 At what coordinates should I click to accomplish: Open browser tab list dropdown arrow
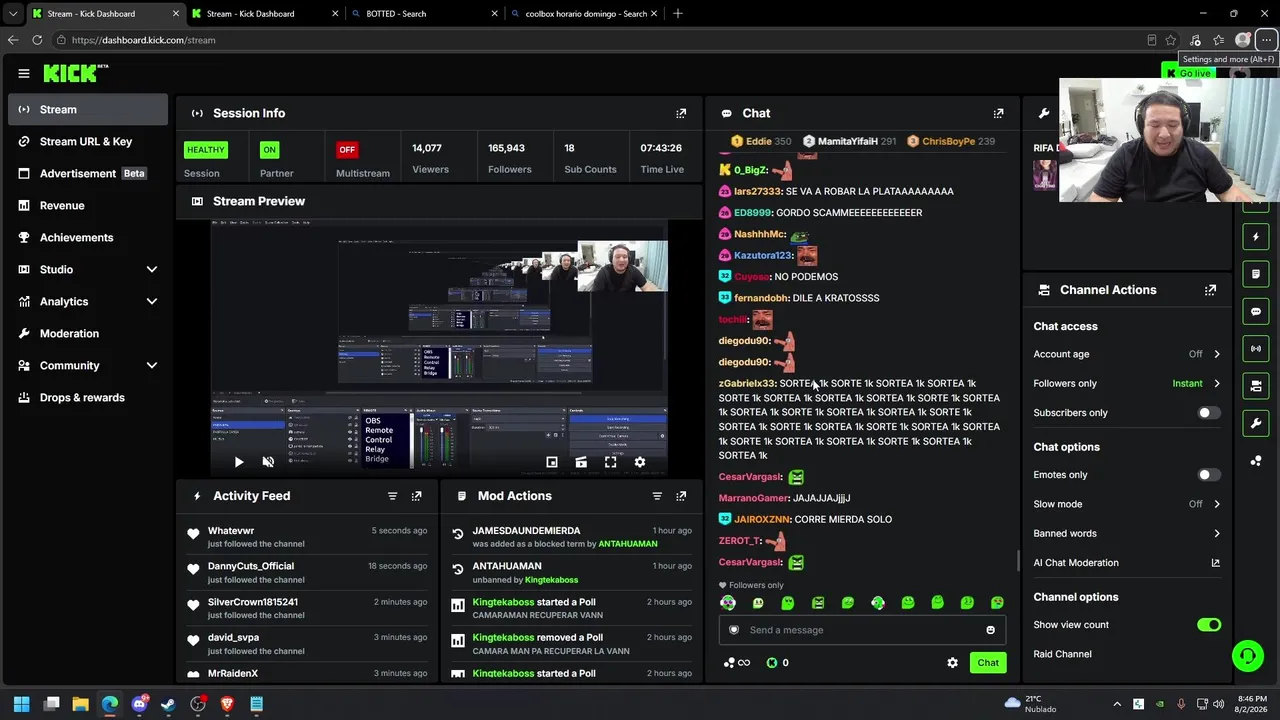13,14
